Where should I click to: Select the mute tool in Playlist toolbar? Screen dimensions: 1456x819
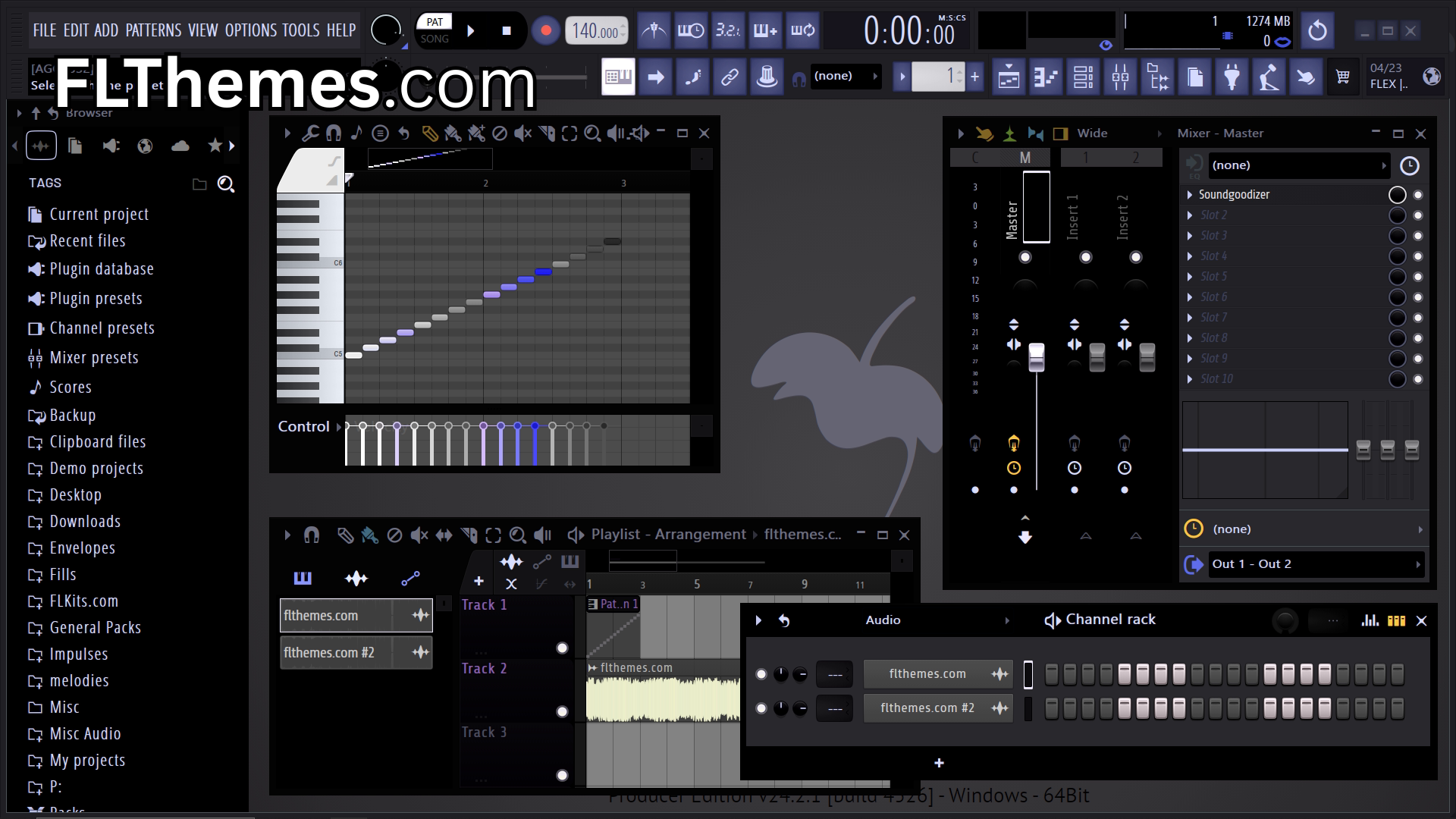click(419, 535)
